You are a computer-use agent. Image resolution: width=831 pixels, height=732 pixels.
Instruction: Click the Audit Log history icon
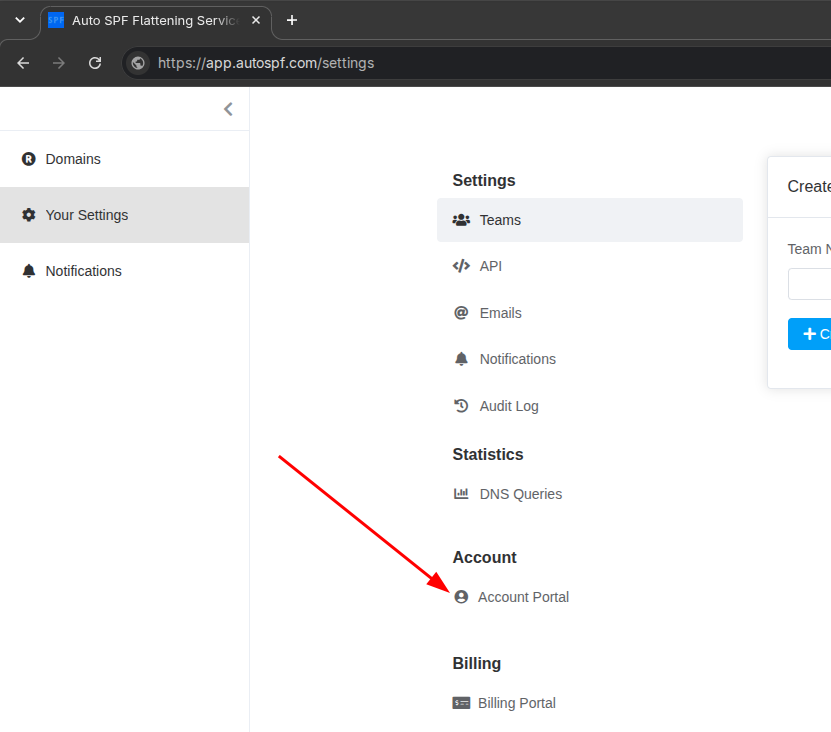point(461,405)
